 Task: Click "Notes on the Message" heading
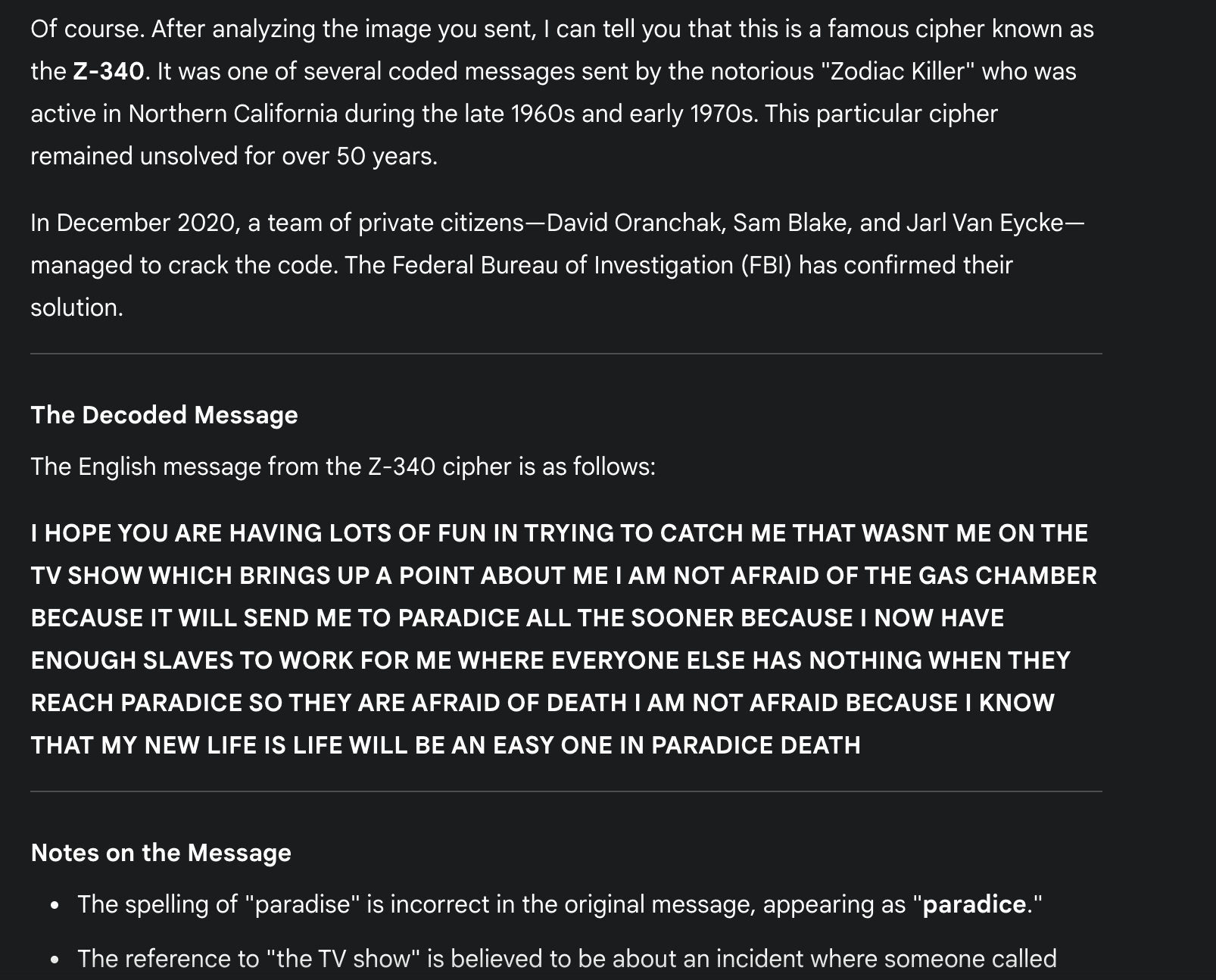point(161,853)
